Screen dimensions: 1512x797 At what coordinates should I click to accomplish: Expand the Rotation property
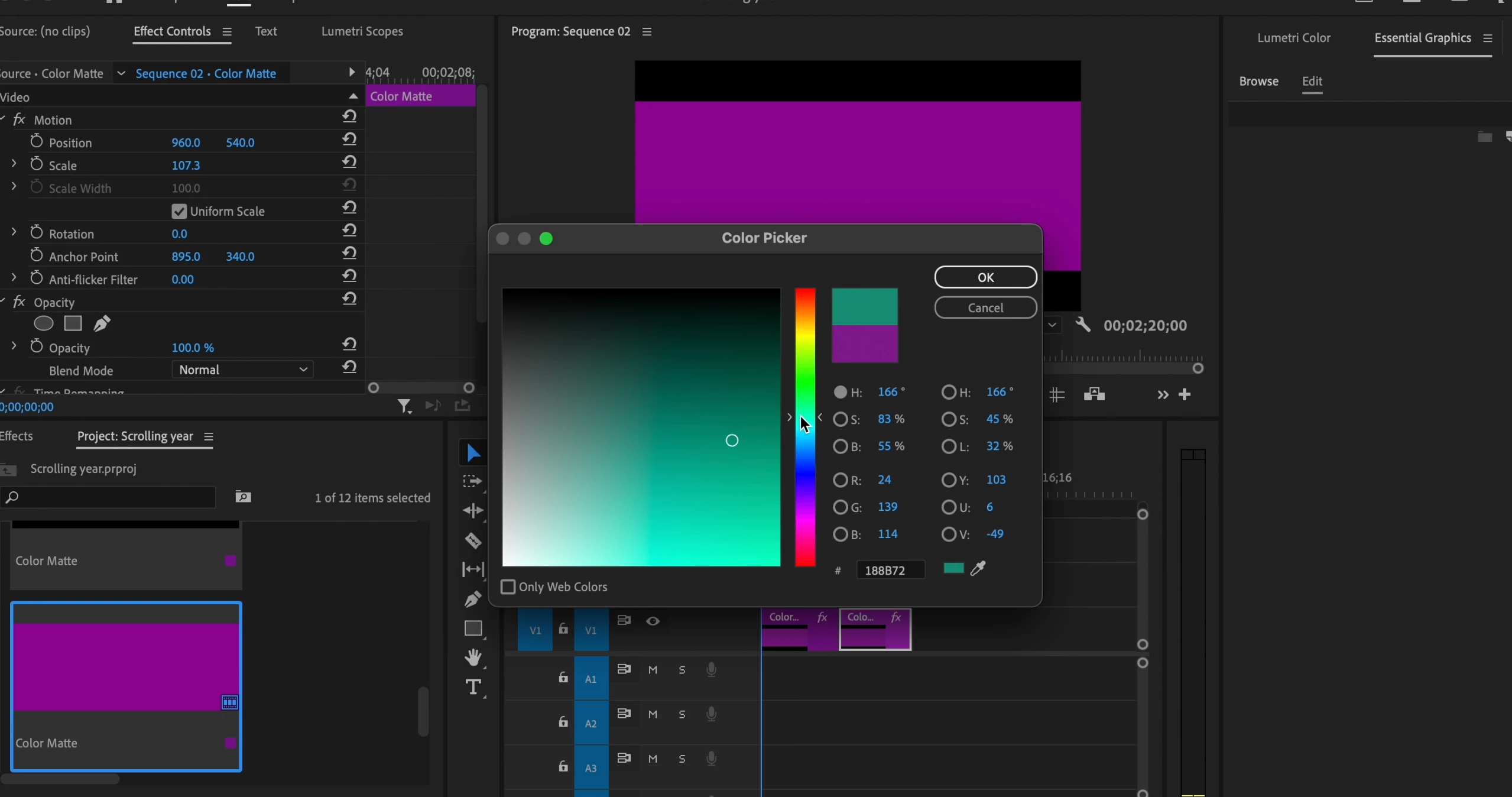14,232
